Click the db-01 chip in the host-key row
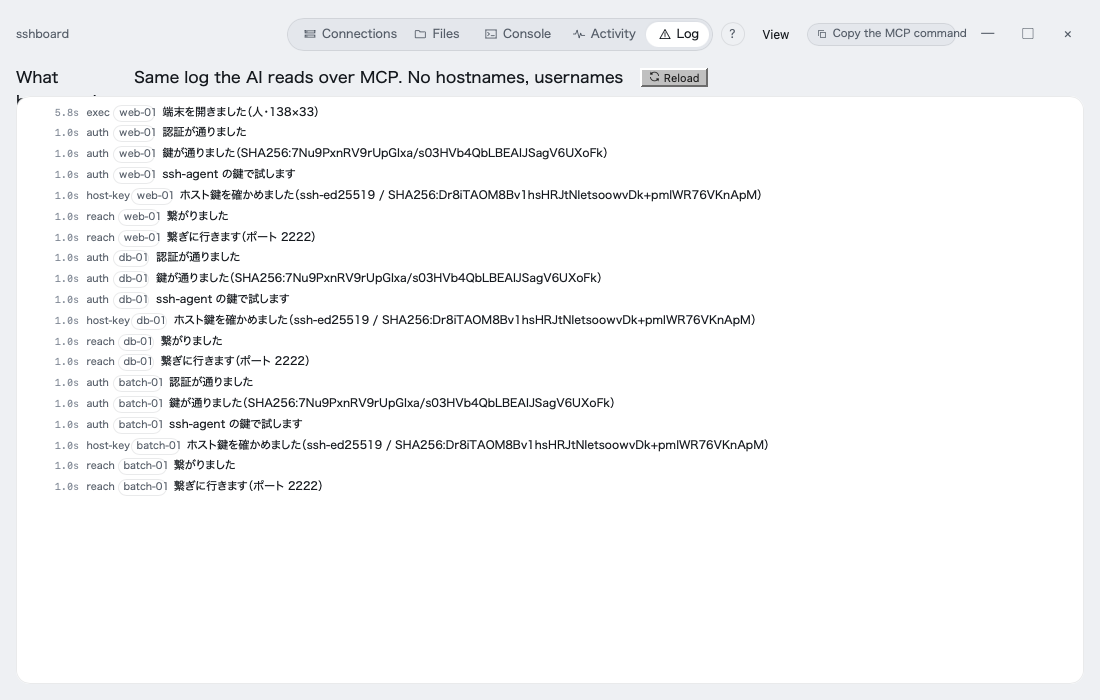The height and width of the screenshot is (700, 1100). pos(151,320)
